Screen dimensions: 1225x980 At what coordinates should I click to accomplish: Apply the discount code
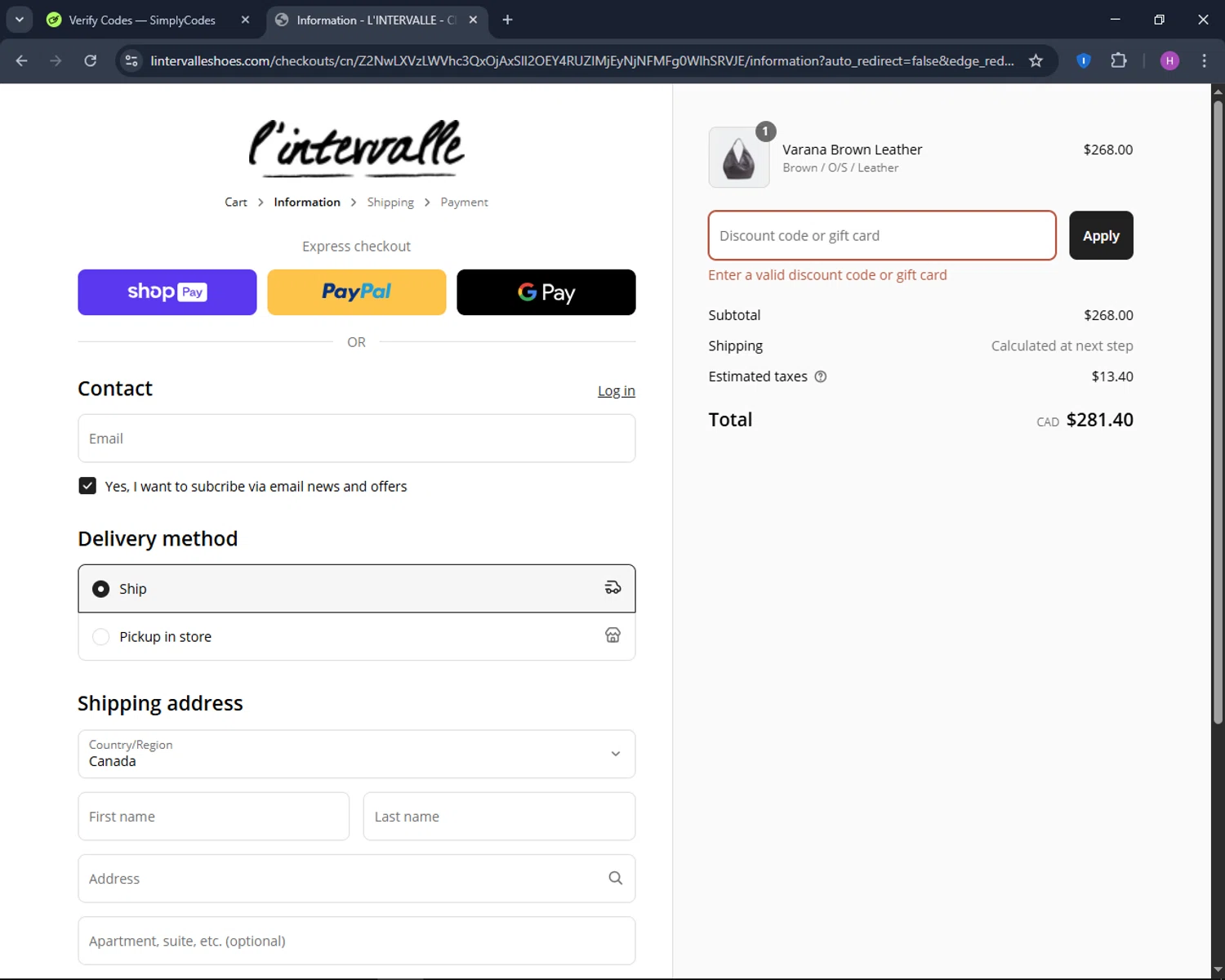tap(1101, 235)
